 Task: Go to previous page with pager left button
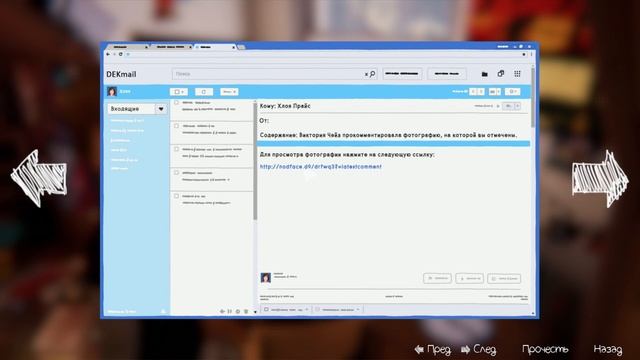point(473,91)
